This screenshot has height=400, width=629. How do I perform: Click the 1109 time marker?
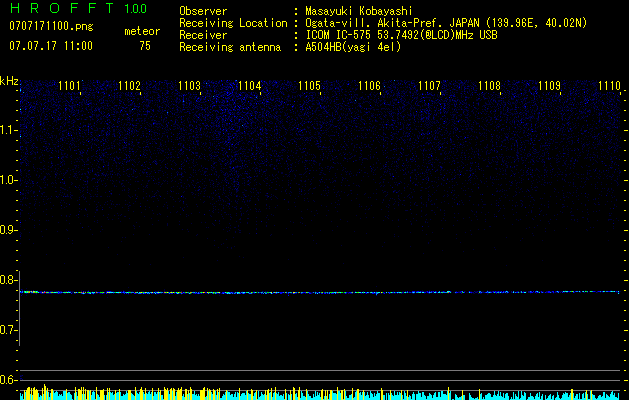pos(549,86)
